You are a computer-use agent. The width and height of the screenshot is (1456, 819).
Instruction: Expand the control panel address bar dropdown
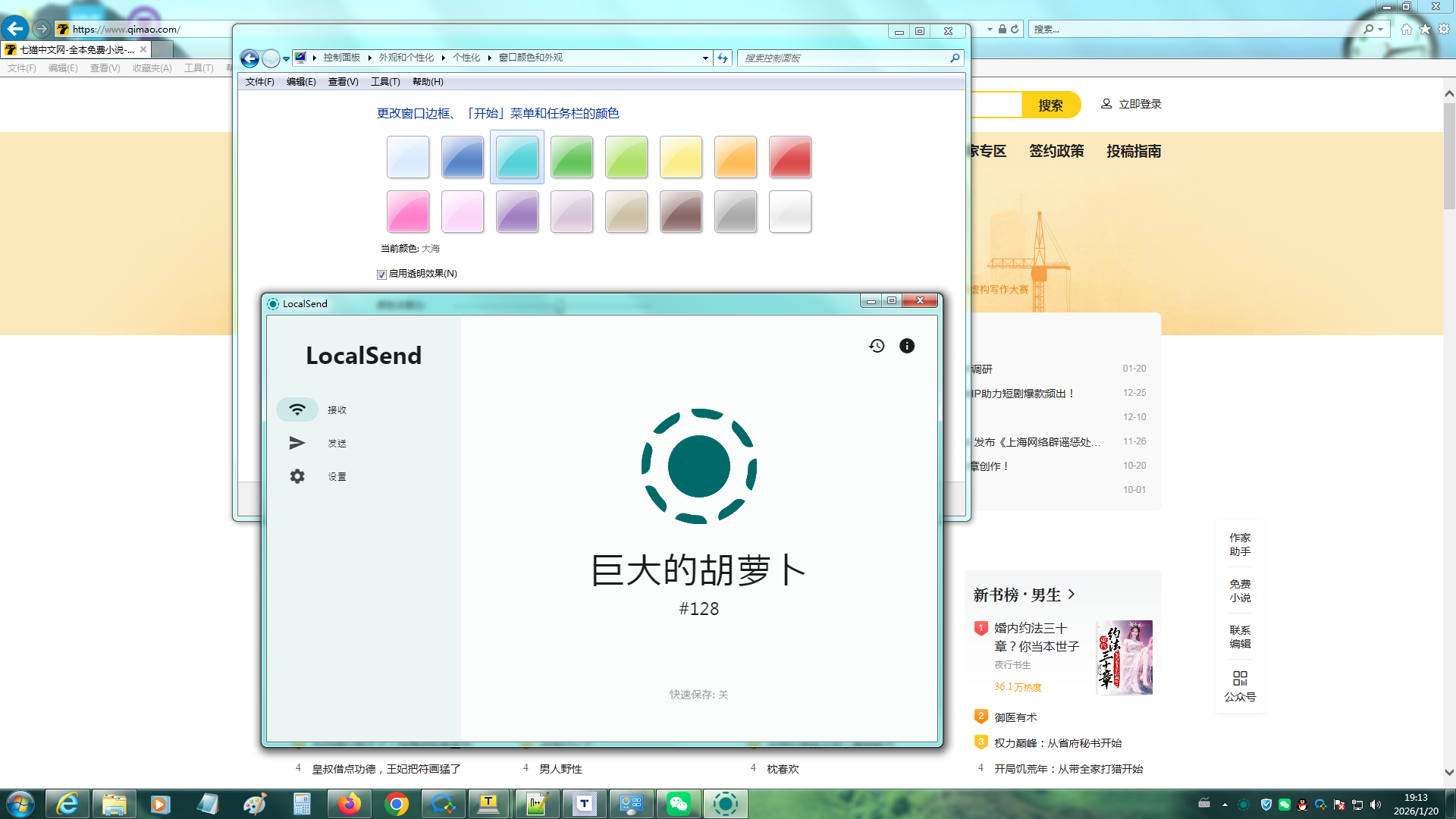705,58
